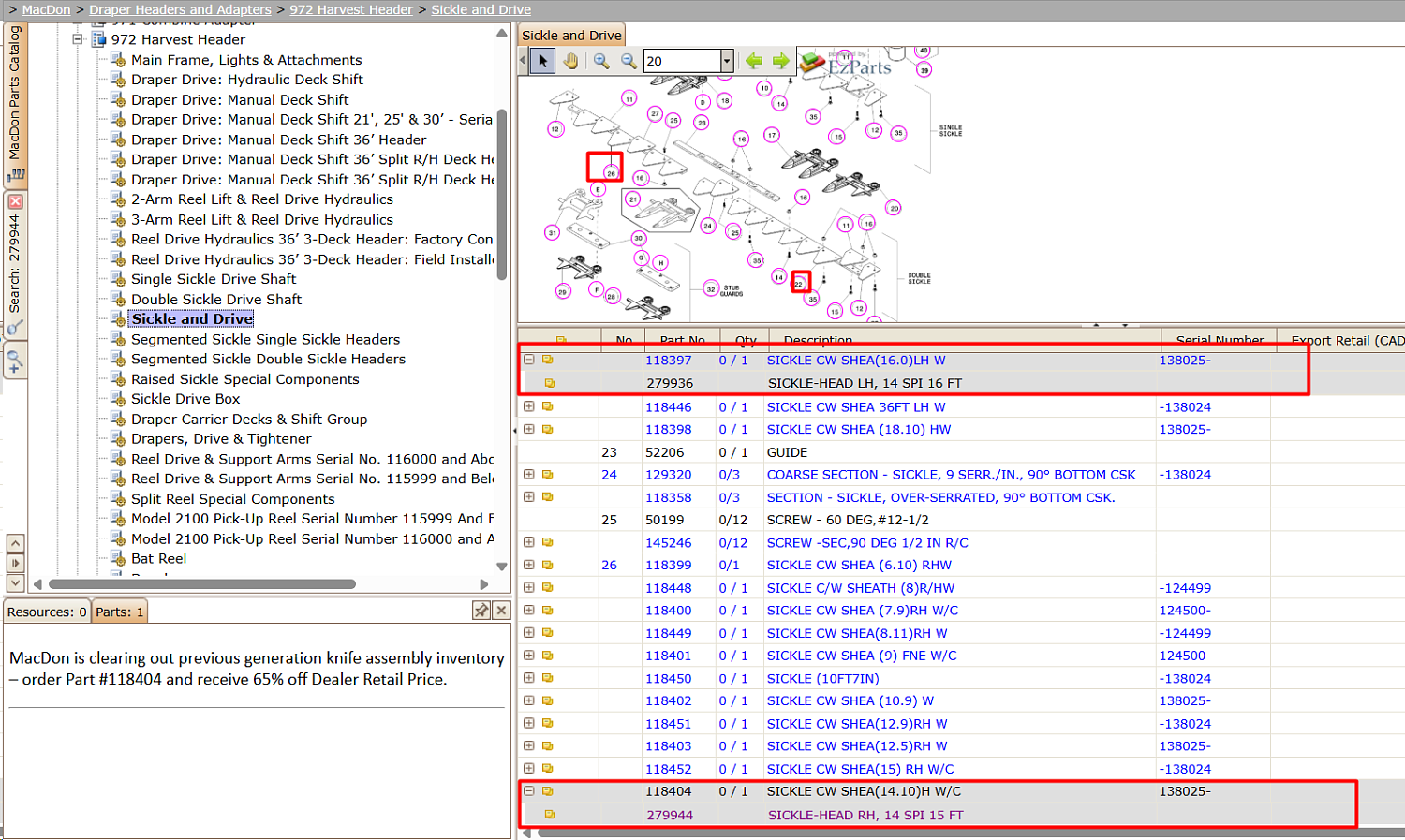Image resolution: width=1405 pixels, height=840 pixels.
Task: Select Single Sickle Drive Shaft tree item
Action: [214, 279]
